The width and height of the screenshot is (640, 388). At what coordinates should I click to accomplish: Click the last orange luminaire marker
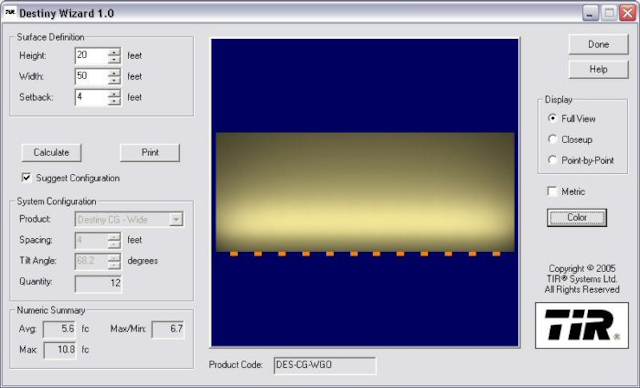point(496,254)
